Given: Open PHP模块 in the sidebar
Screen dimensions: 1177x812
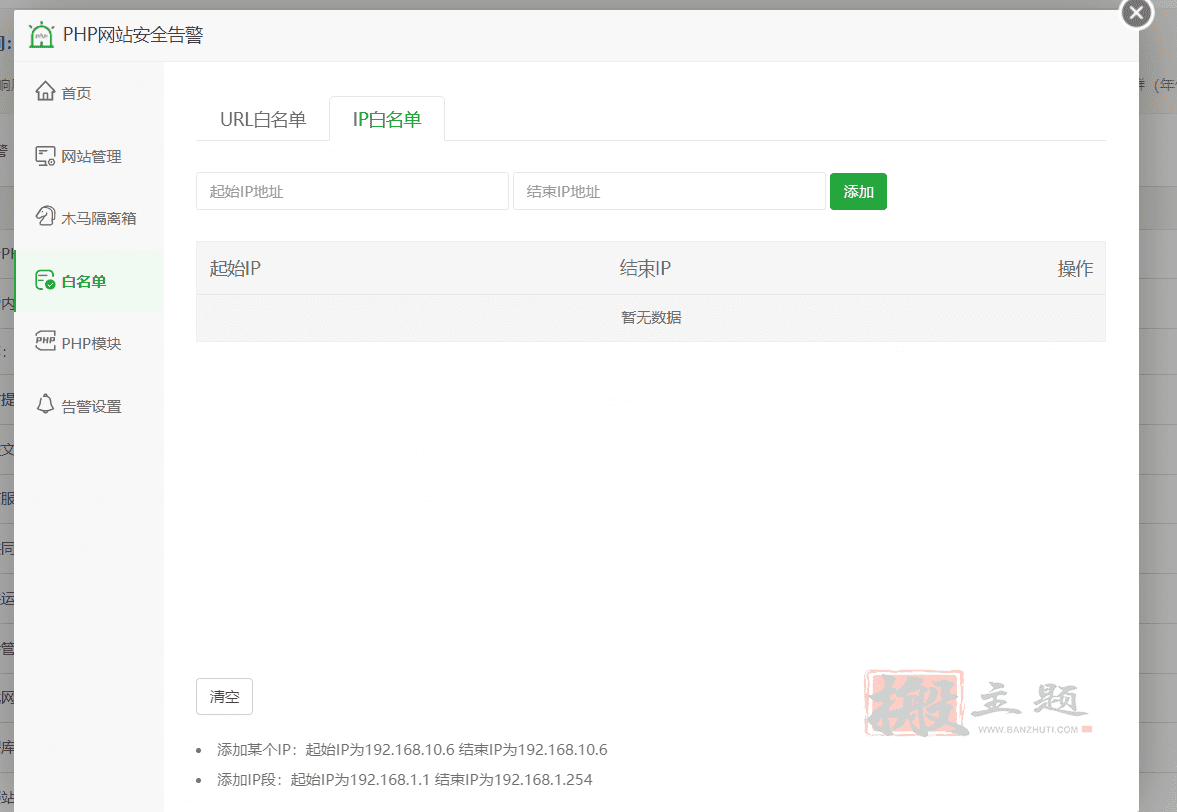Looking at the screenshot, I should (x=89, y=343).
